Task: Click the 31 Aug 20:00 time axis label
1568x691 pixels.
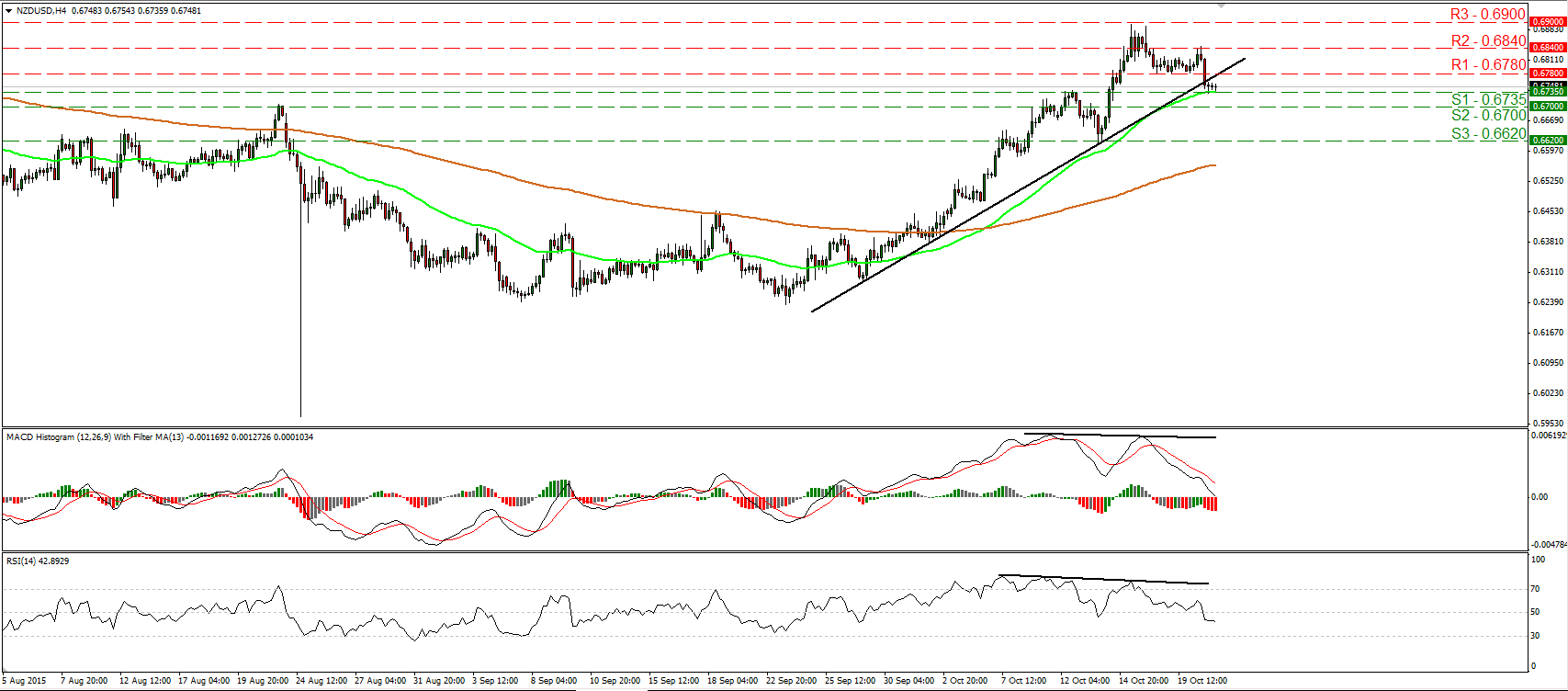Action: pyautogui.click(x=439, y=681)
